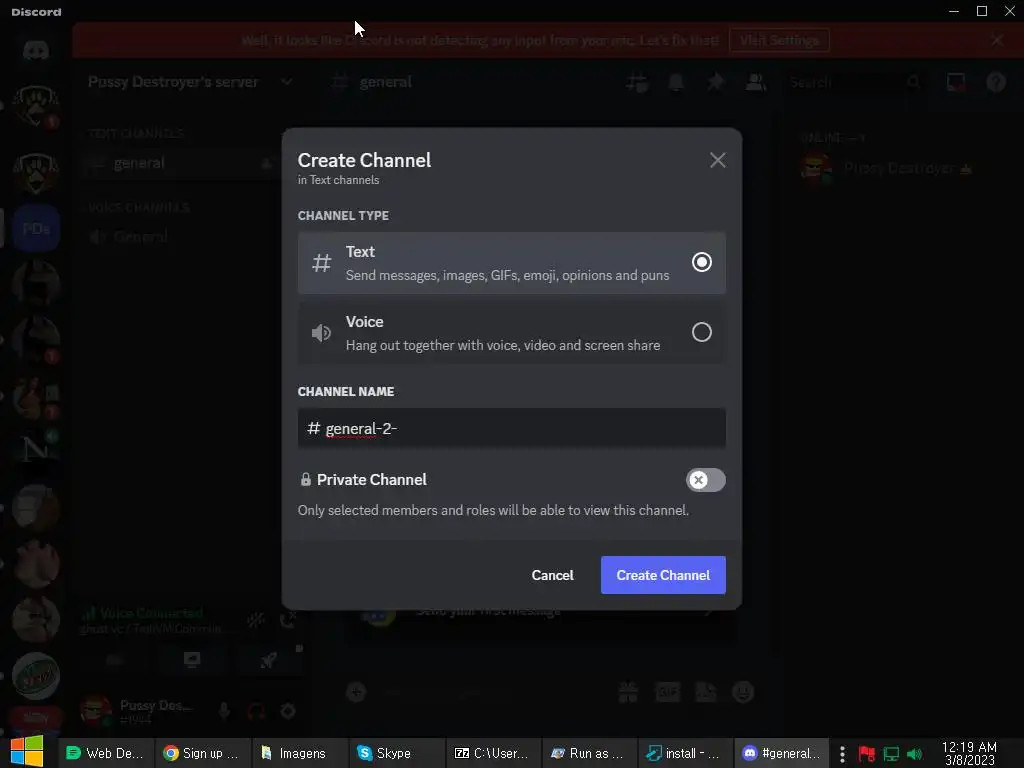
Task: Dismiss the red mic warning banner
Action: pos(997,40)
